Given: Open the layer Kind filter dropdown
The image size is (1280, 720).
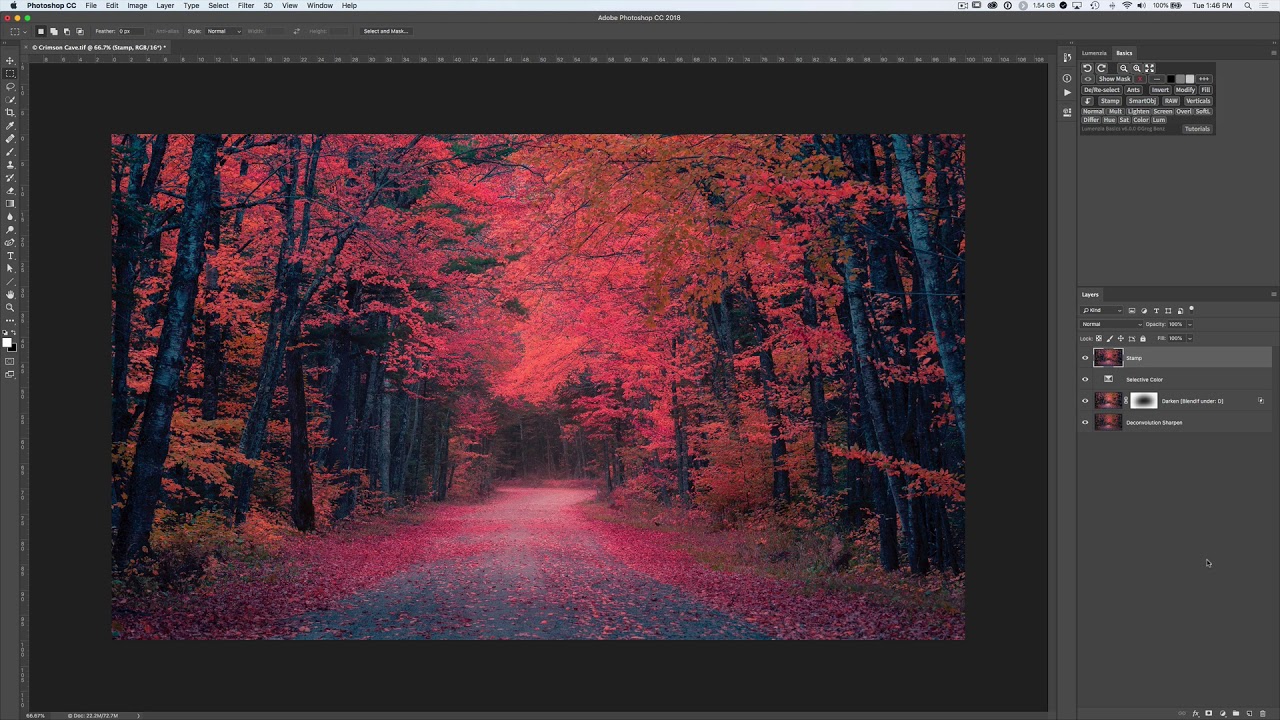Looking at the screenshot, I should click(1102, 310).
